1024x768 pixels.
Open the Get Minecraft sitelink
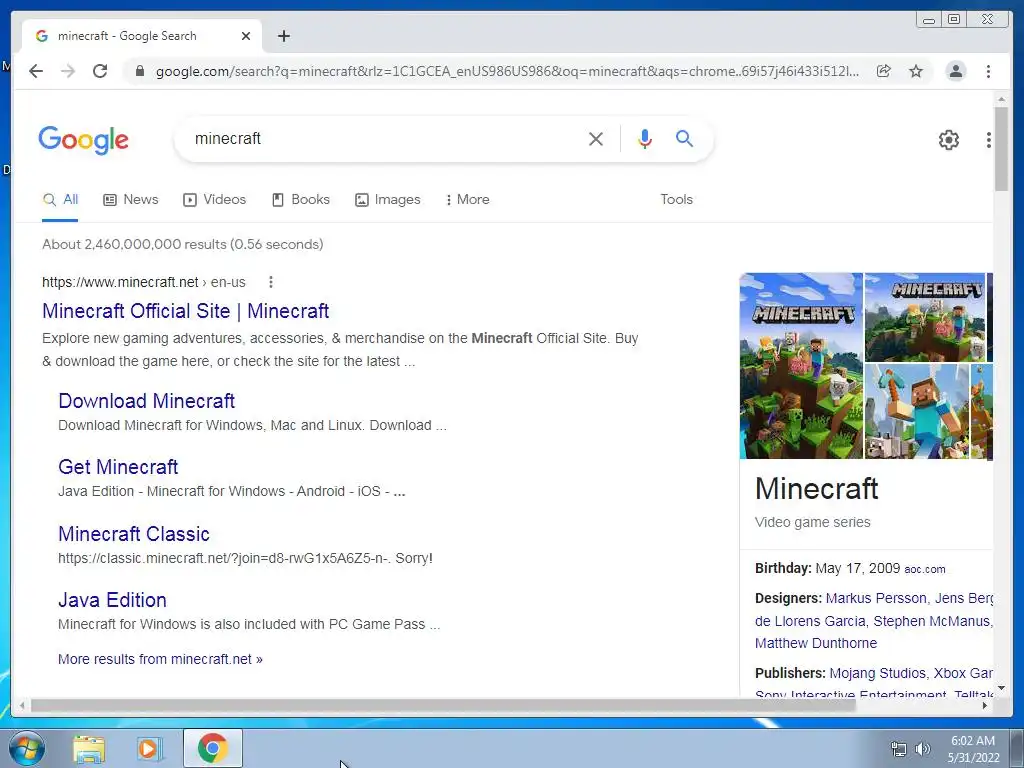click(x=118, y=467)
